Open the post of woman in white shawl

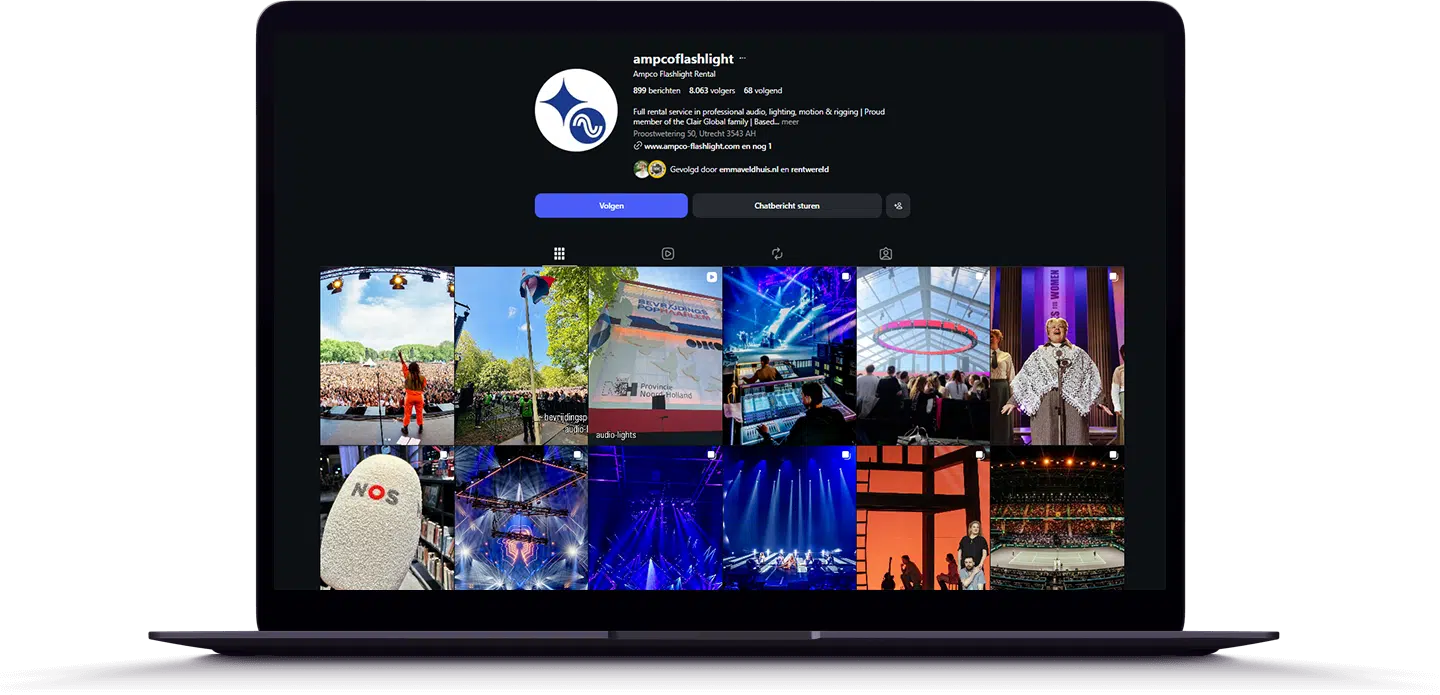click(1058, 355)
